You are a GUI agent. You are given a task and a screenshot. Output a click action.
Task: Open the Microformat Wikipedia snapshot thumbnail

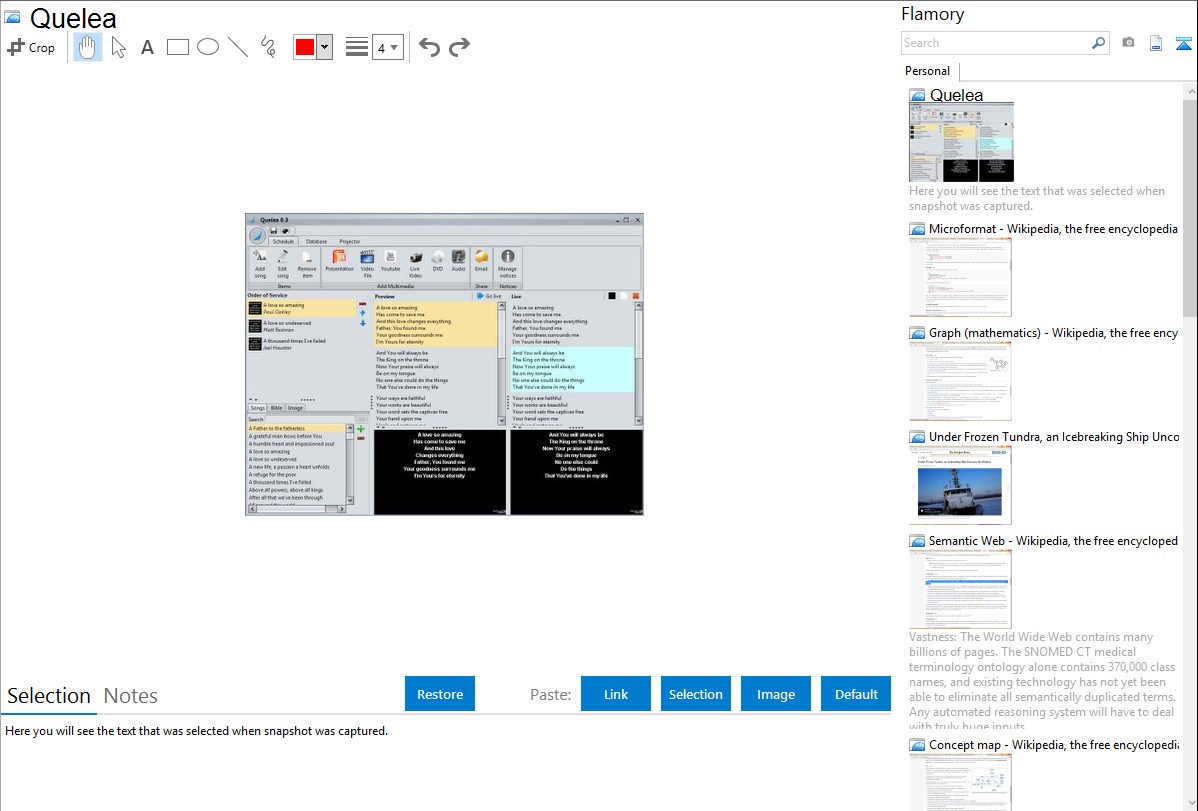pos(960,277)
